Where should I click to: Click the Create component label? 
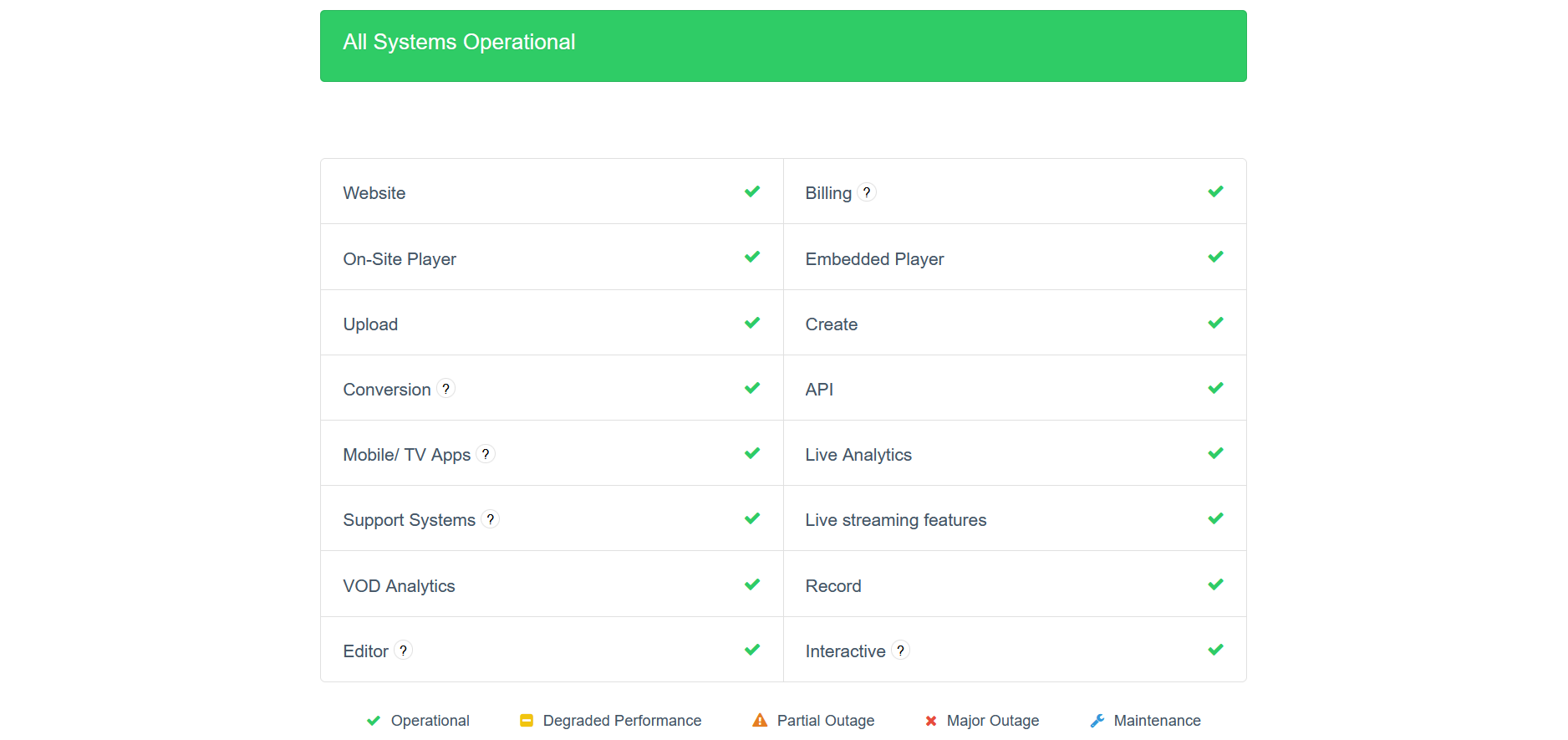832,324
